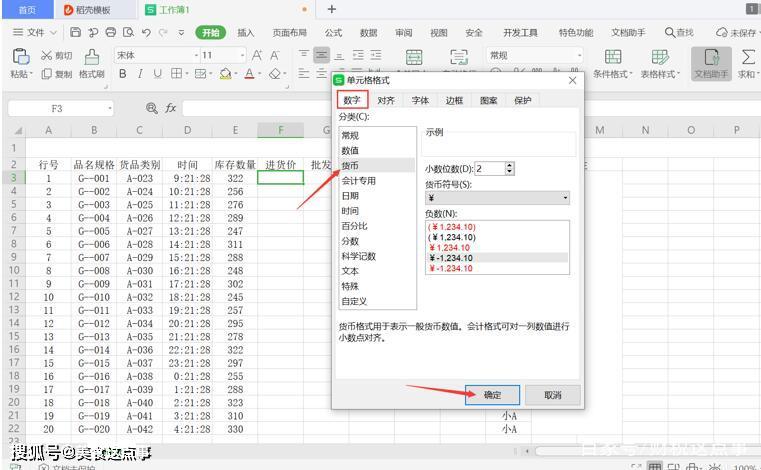Open the currency symbol ¥ dropdown

coord(565,198)
